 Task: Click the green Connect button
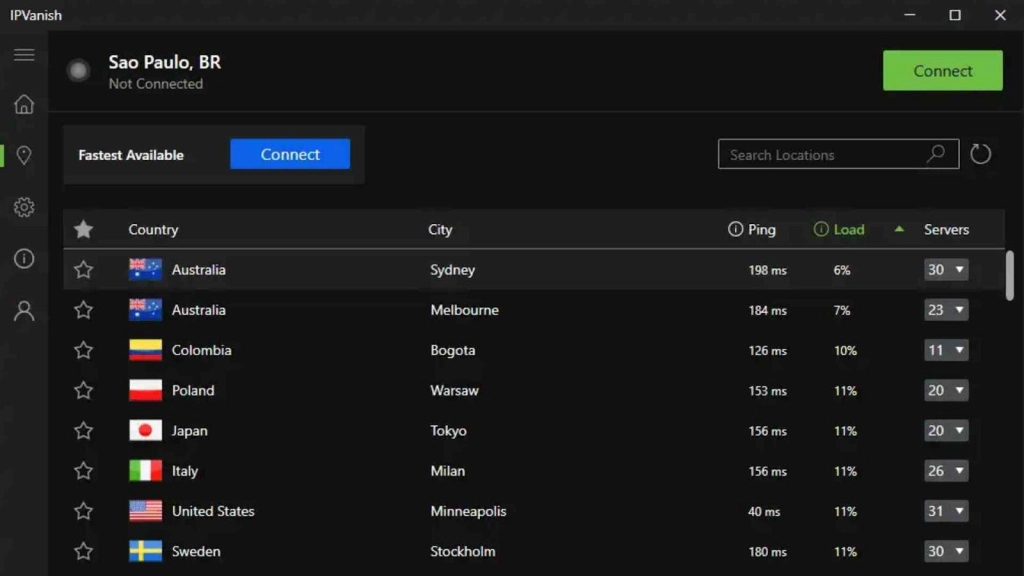(942, 71)
